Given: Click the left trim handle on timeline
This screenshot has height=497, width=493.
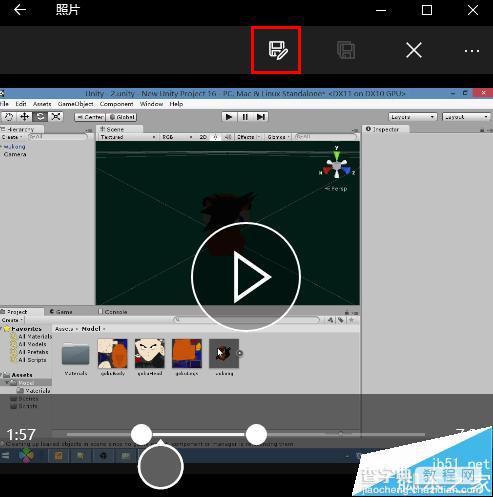Looking at the screenshot, I should (x=141, y=434).
